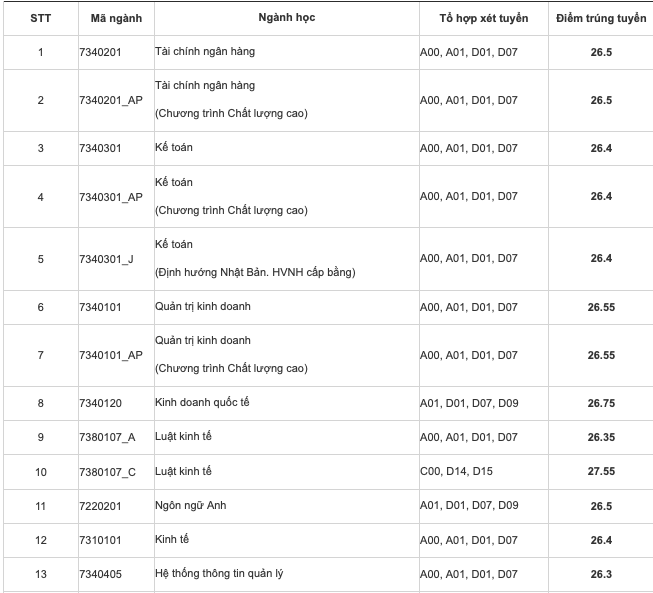Screen dimensions: 653x593
Task: Click "Định hướng Nhật Bản. HVNH cấp bằng" text
Action: pos(255,273)
